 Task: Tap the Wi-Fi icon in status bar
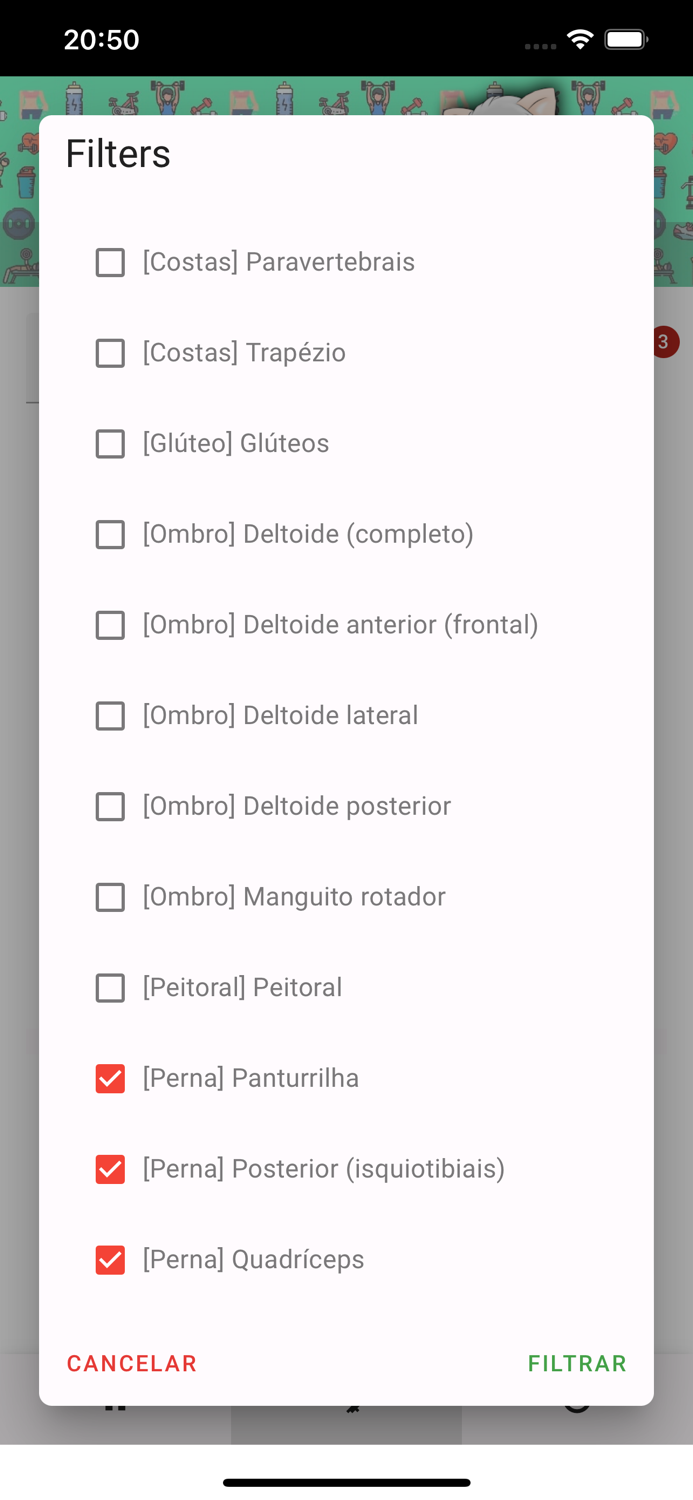coord(582,39)
